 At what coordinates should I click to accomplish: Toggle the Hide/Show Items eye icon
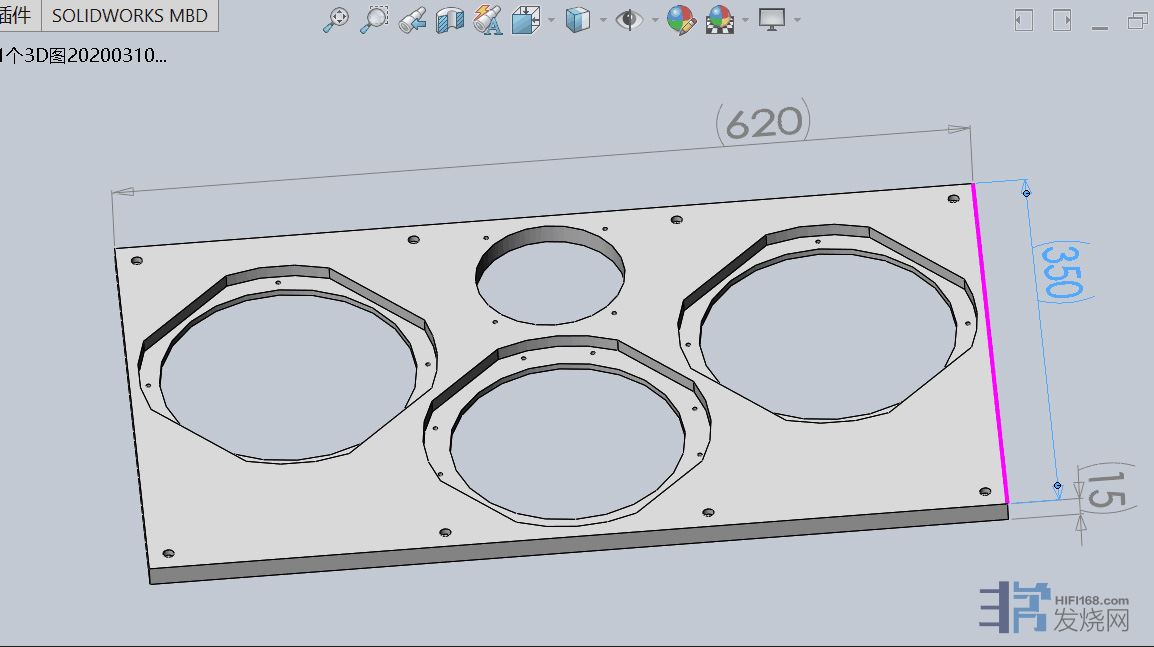pos(629,19)
